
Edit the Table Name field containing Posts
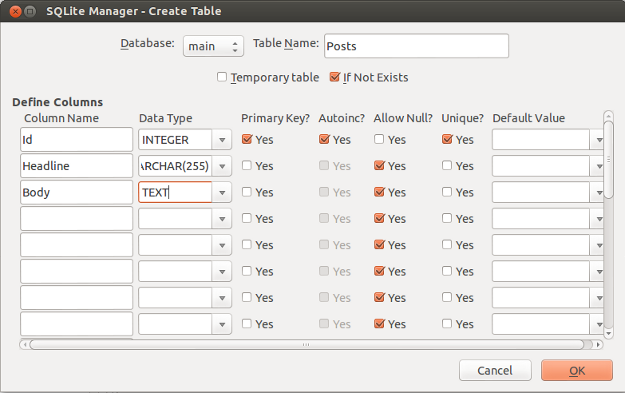coord(416,46)
